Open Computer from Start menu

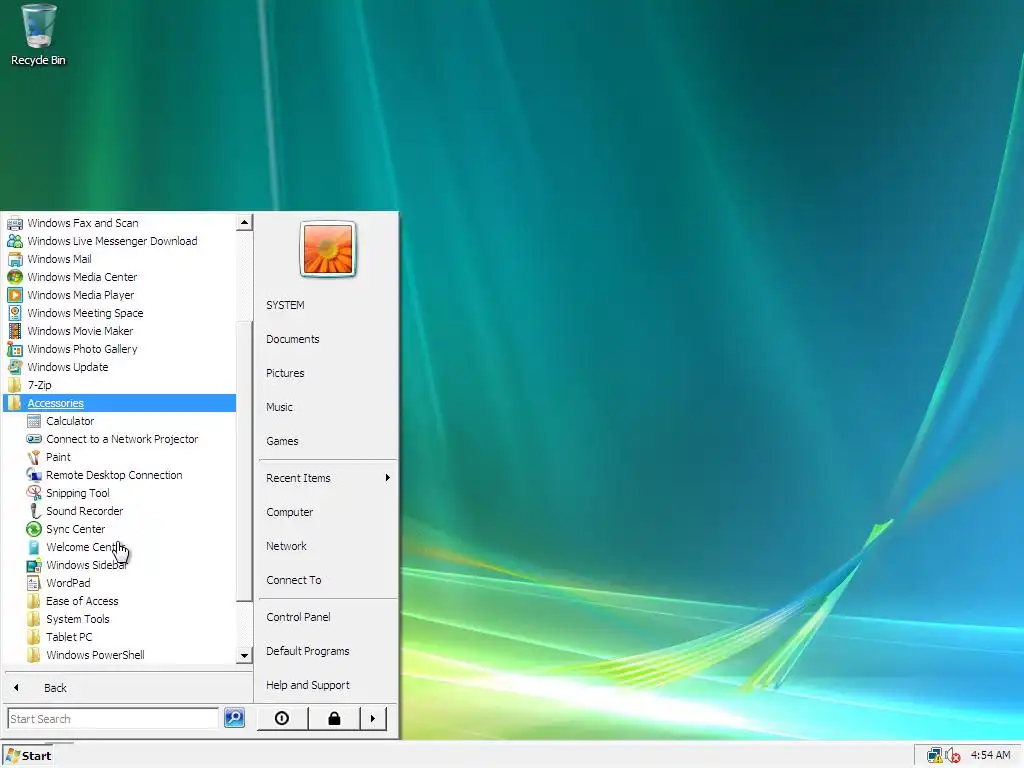coord(290,512)
